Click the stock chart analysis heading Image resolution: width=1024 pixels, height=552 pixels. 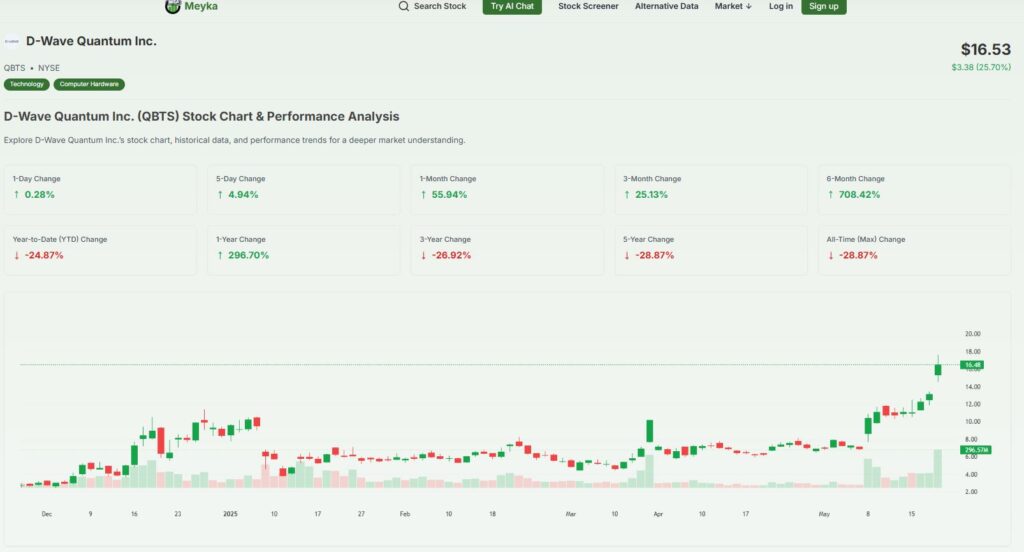tap(201, 116)
